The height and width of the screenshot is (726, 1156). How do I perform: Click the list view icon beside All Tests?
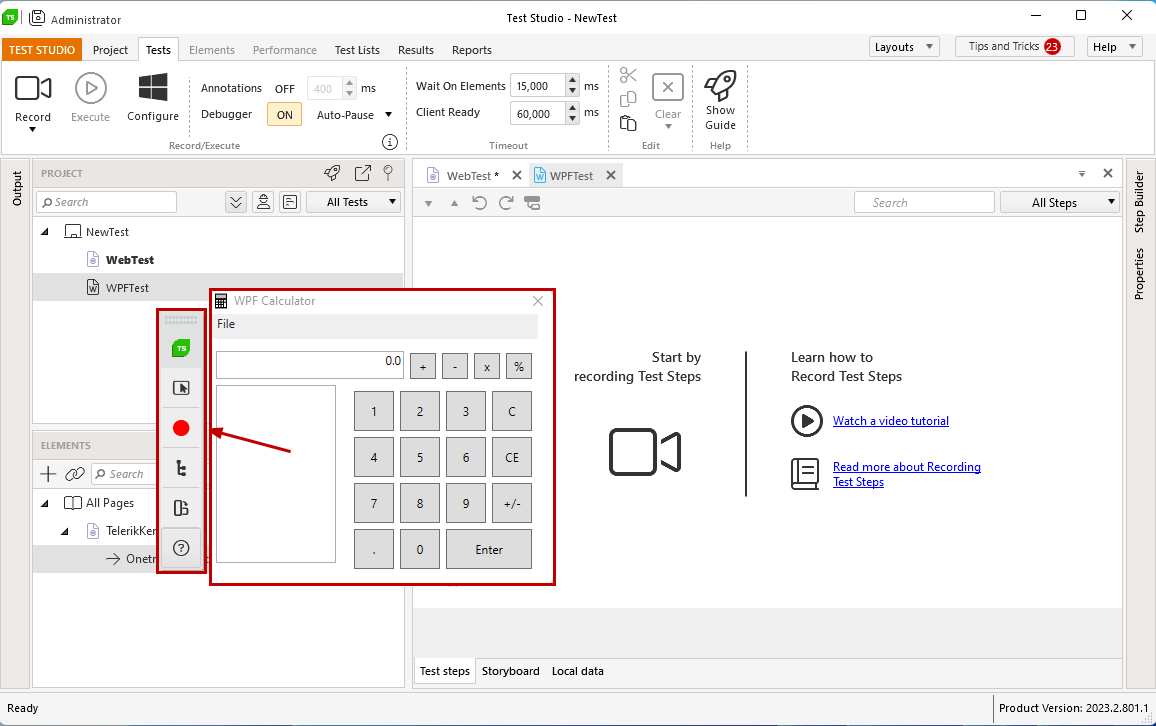[290, 202]
